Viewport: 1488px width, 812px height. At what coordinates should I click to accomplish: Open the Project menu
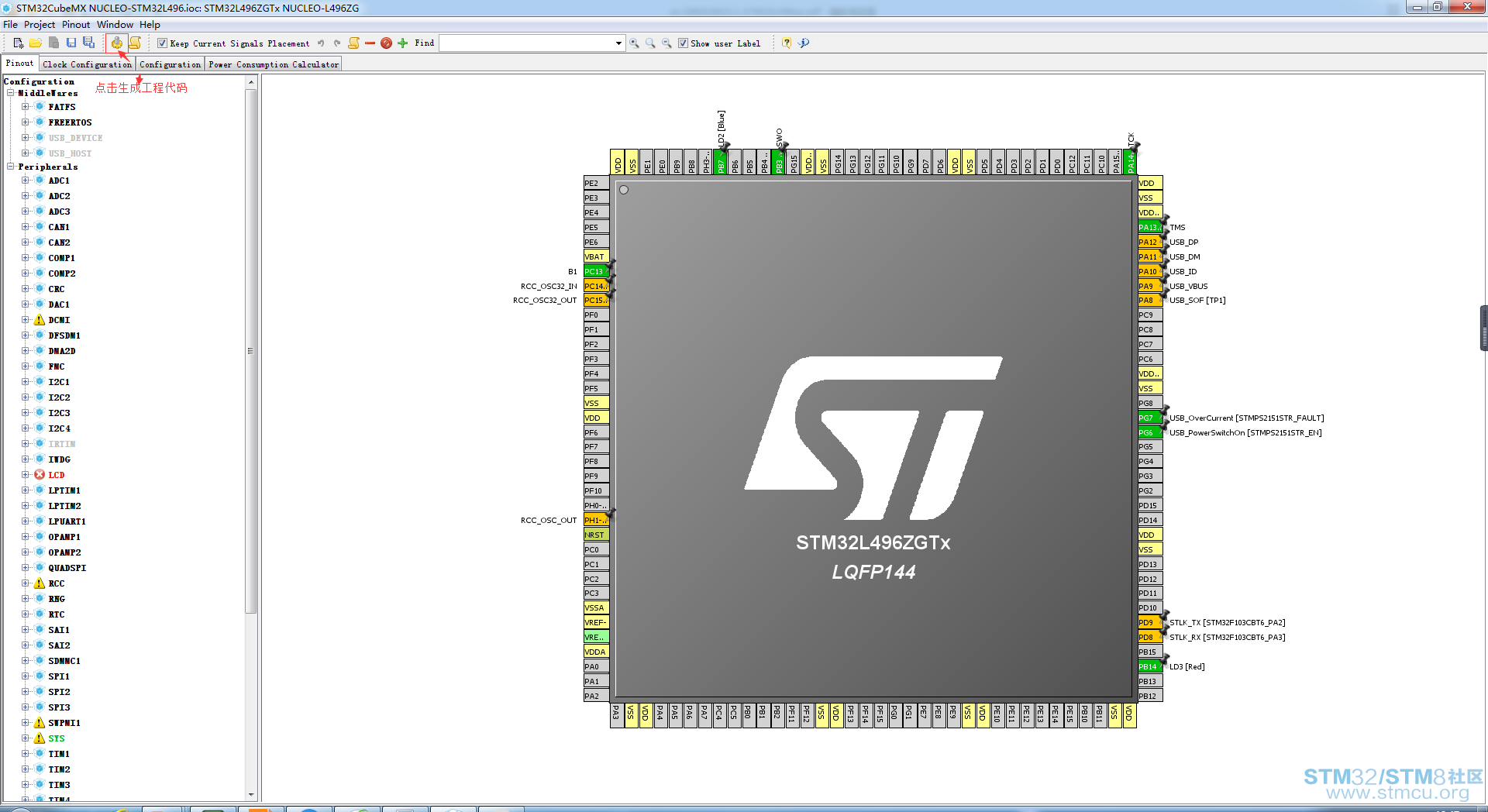pos(40,25)
